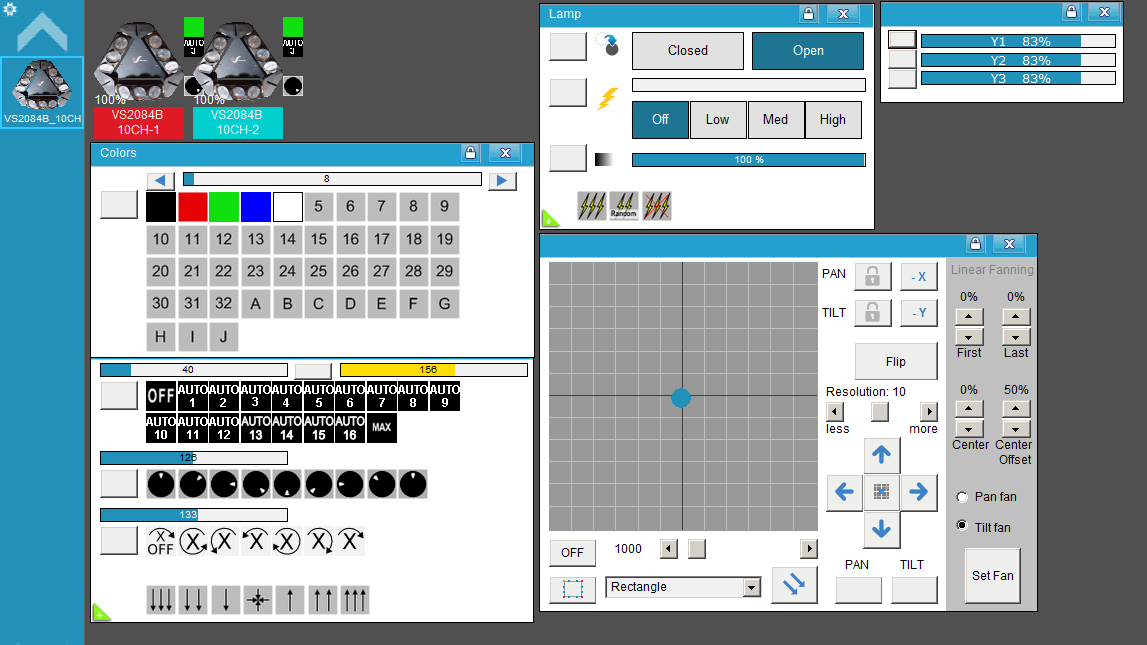Click the Flip button
This screenshot has width=1147, height=645.
(895, 361)
